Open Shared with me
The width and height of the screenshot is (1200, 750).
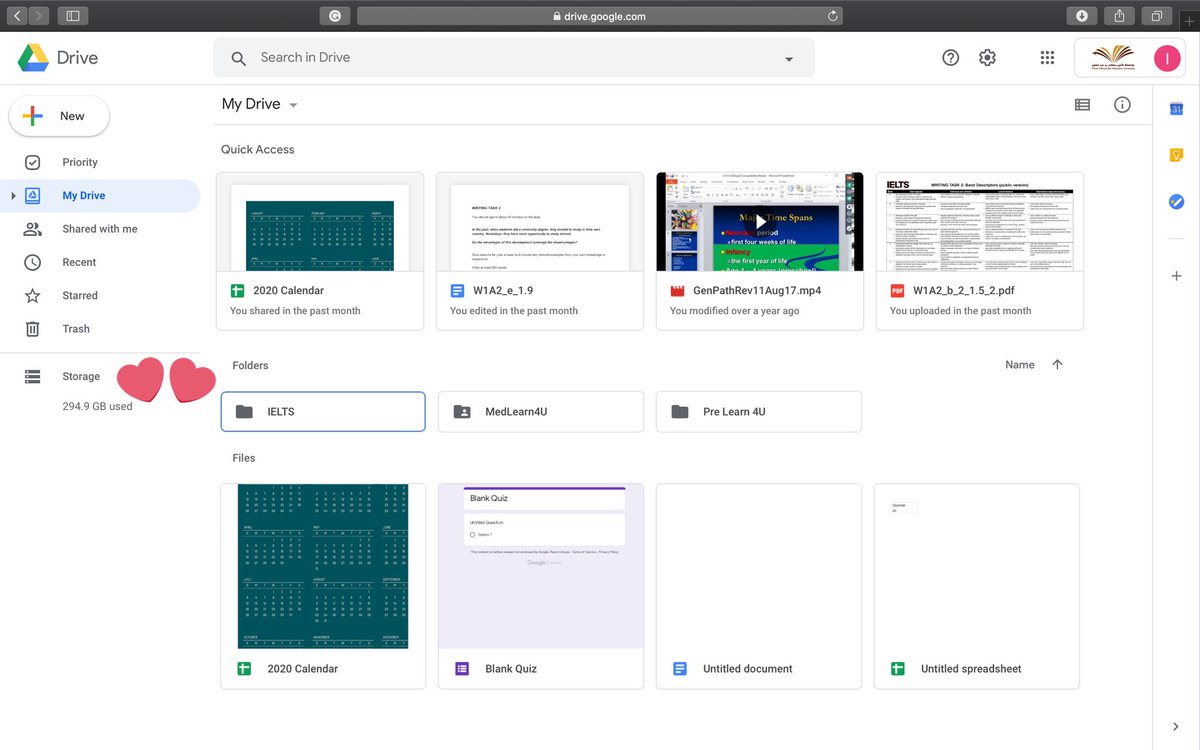point(100,229)
